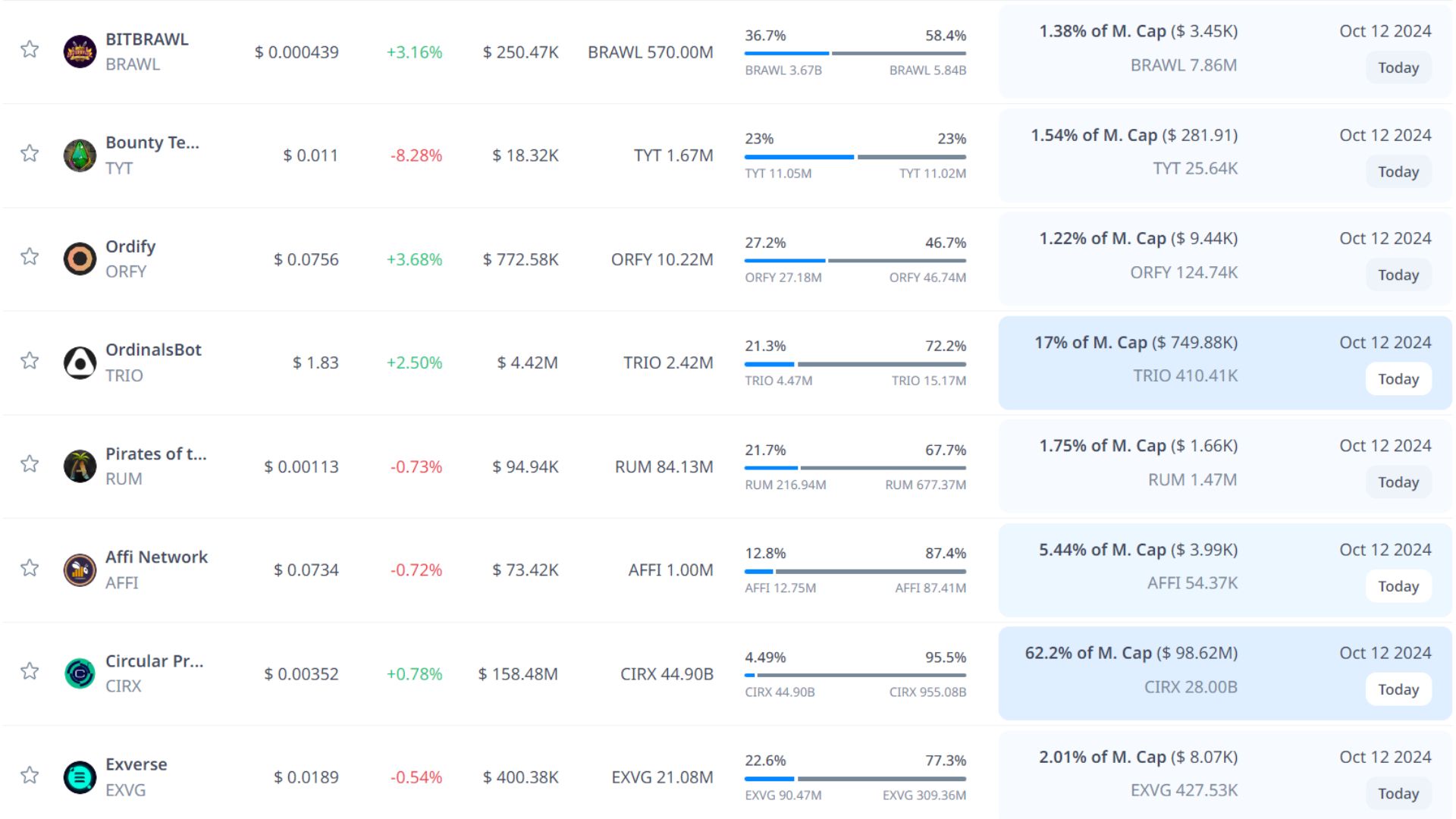The height and width of the screenshot is (819, 1456).
Task: Add Ordify to watchlist with star
Action: tap(30, 256)
